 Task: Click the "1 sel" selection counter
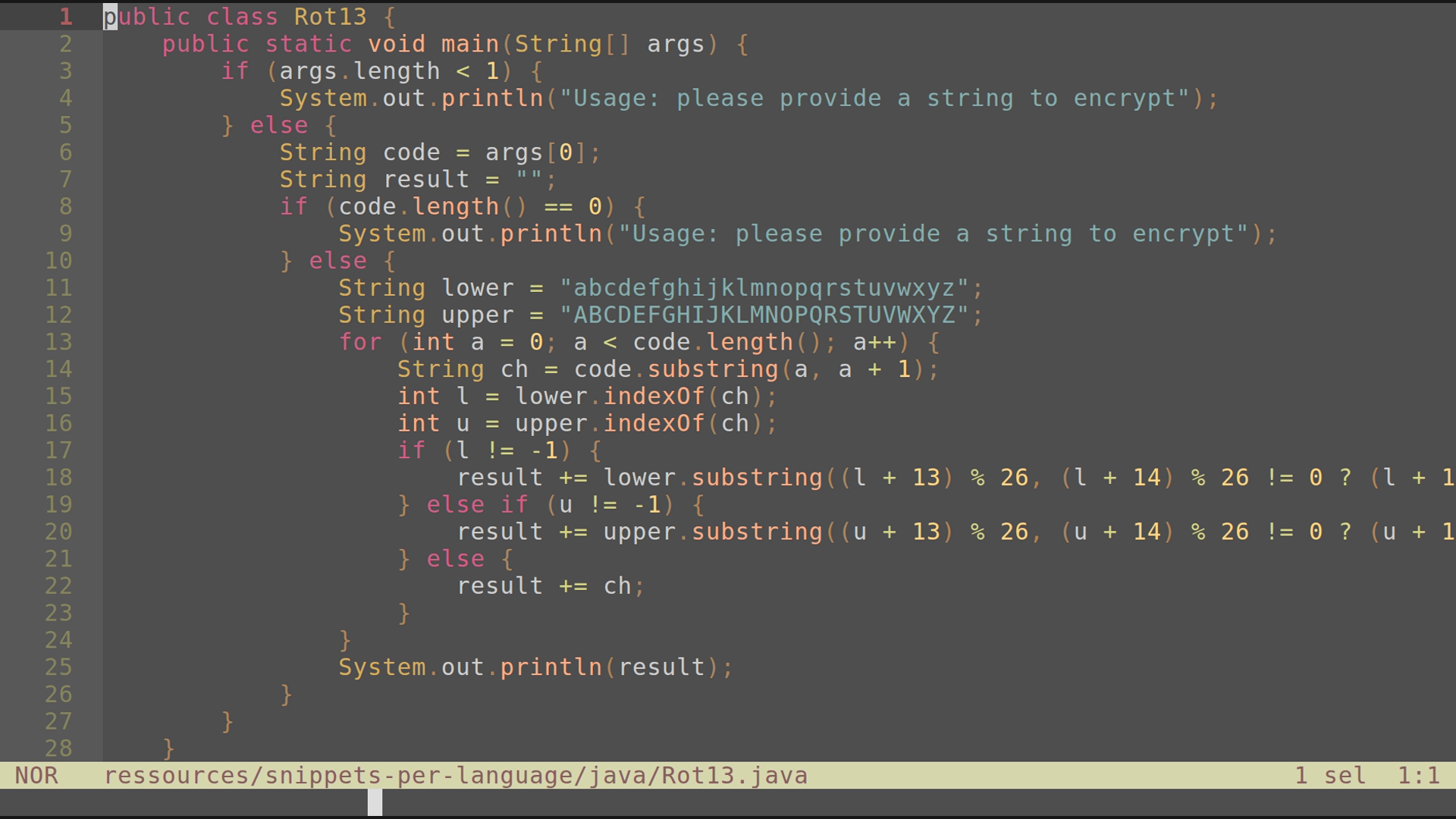(x=1329, y=775)
